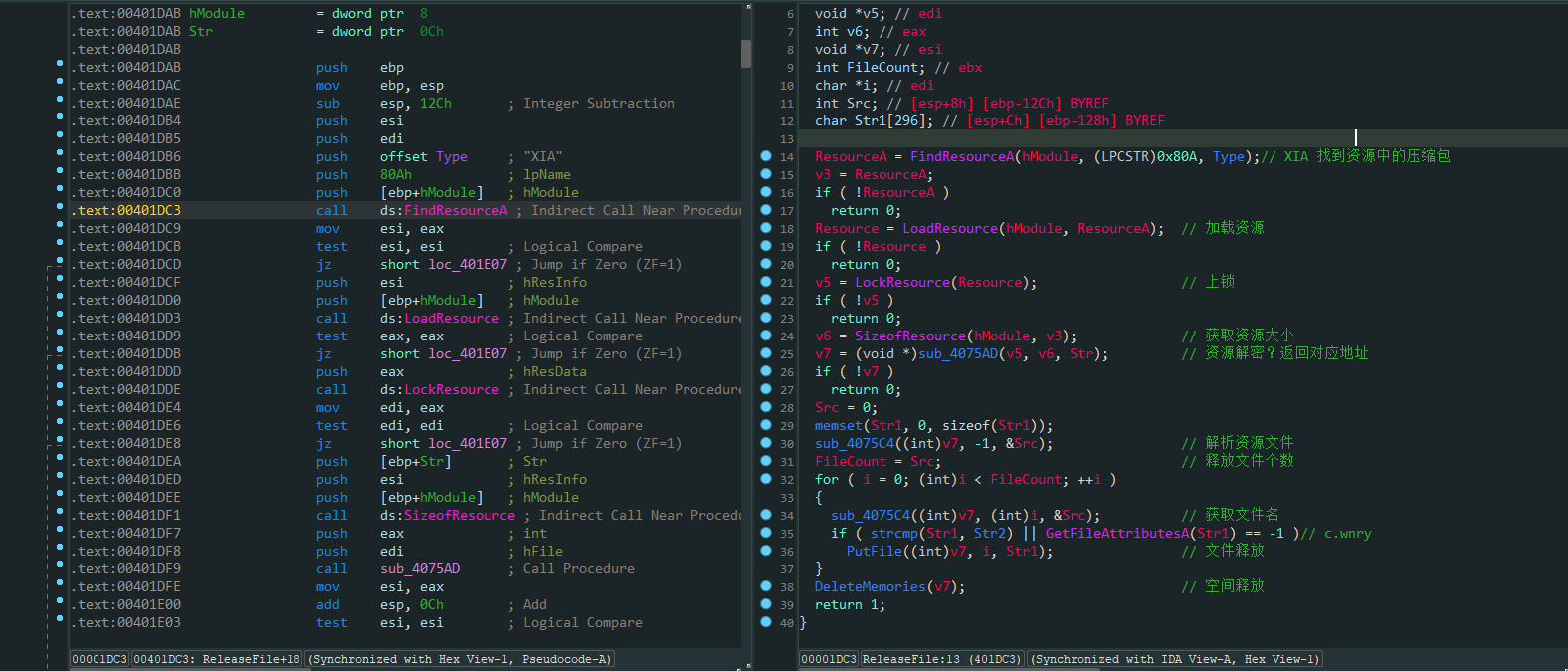
Task: Click FindResourceA function in pseudocode line 14
Action: [962, 156]
